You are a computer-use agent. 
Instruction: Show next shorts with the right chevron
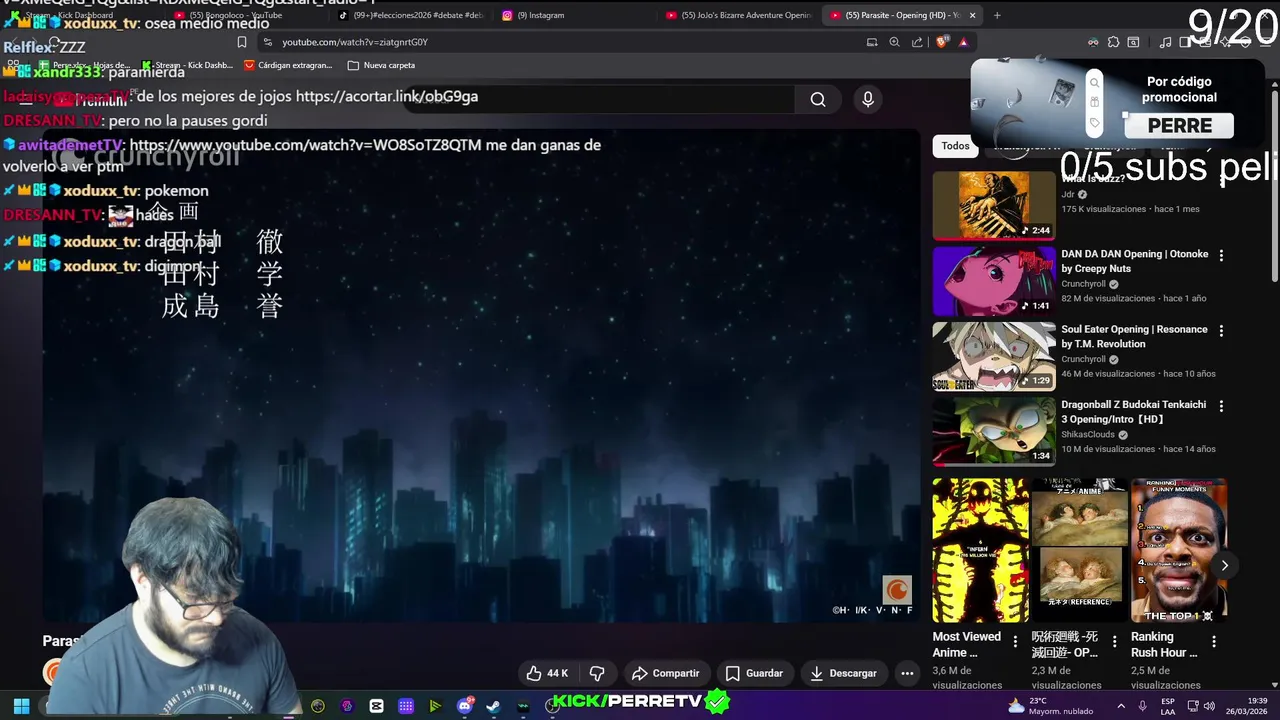click(x=1224, y=565)
